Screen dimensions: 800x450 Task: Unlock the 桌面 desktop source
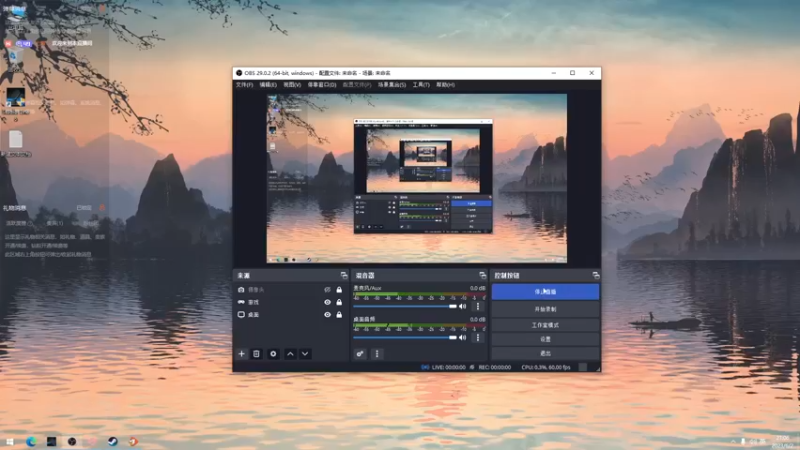click(x=339, y=315)
